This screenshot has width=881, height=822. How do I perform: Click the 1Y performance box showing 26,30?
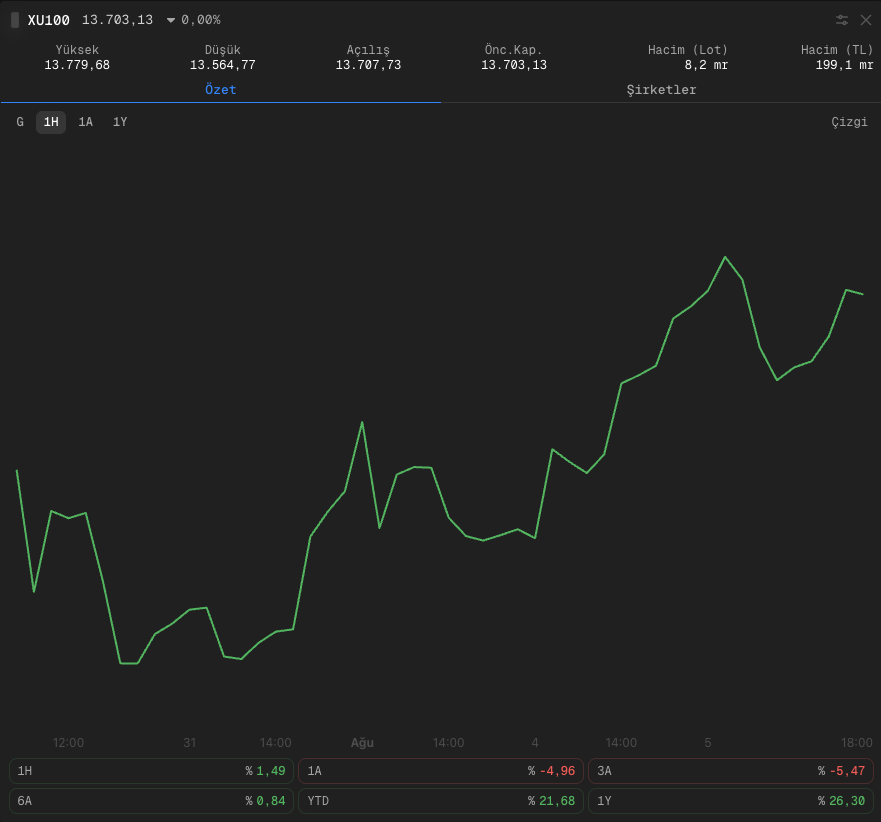[731, 801]
